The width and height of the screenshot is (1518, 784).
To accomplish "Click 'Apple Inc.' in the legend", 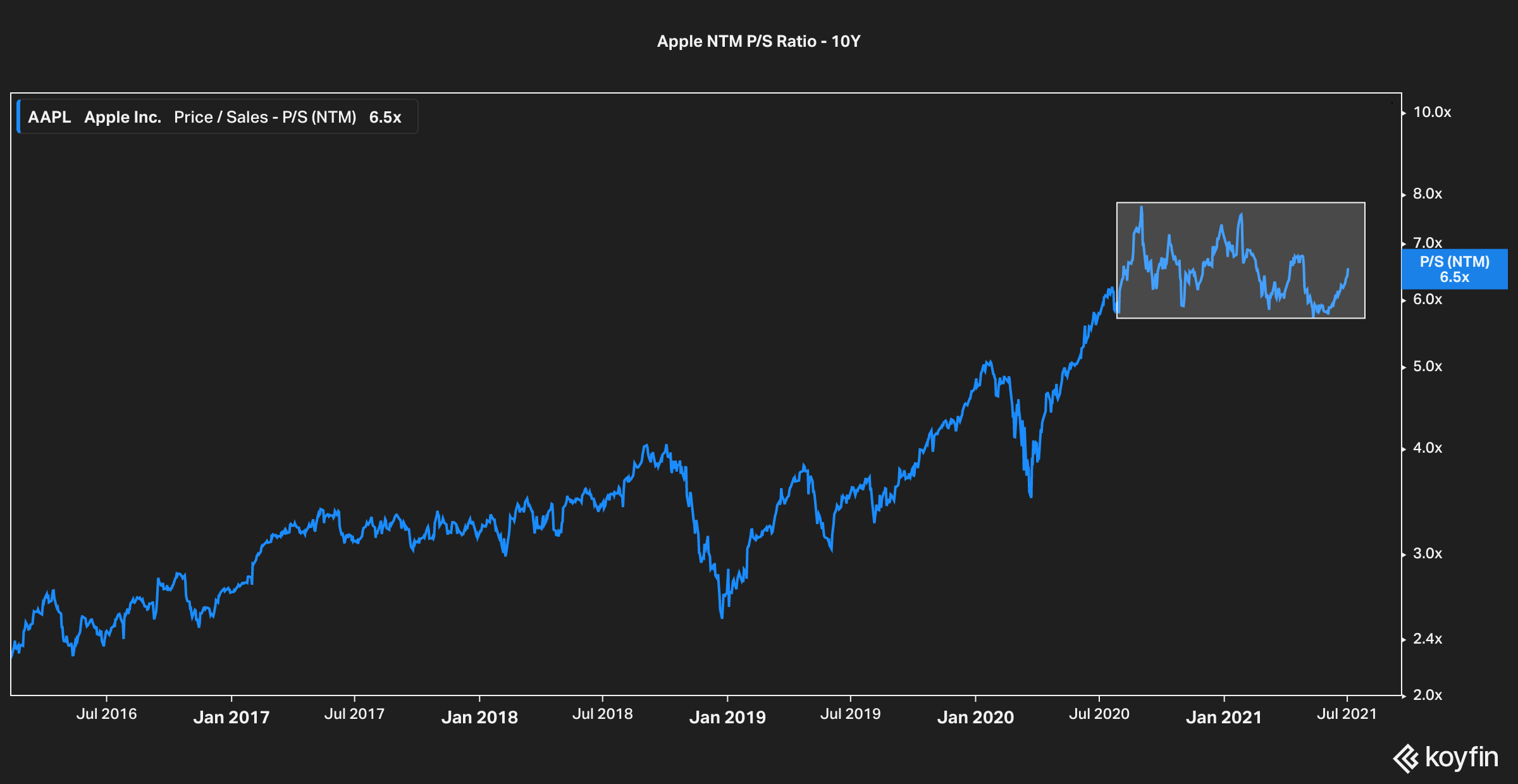I will tap(123, 117).
